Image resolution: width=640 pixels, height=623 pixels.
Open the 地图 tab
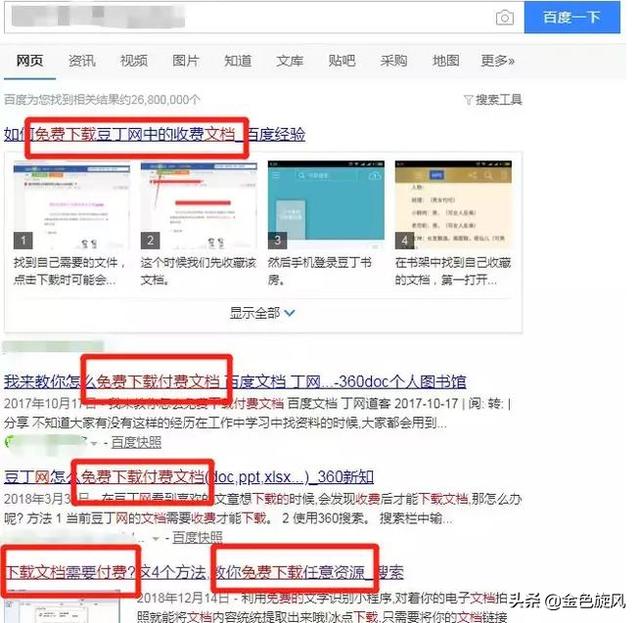[x=446, y=61]
